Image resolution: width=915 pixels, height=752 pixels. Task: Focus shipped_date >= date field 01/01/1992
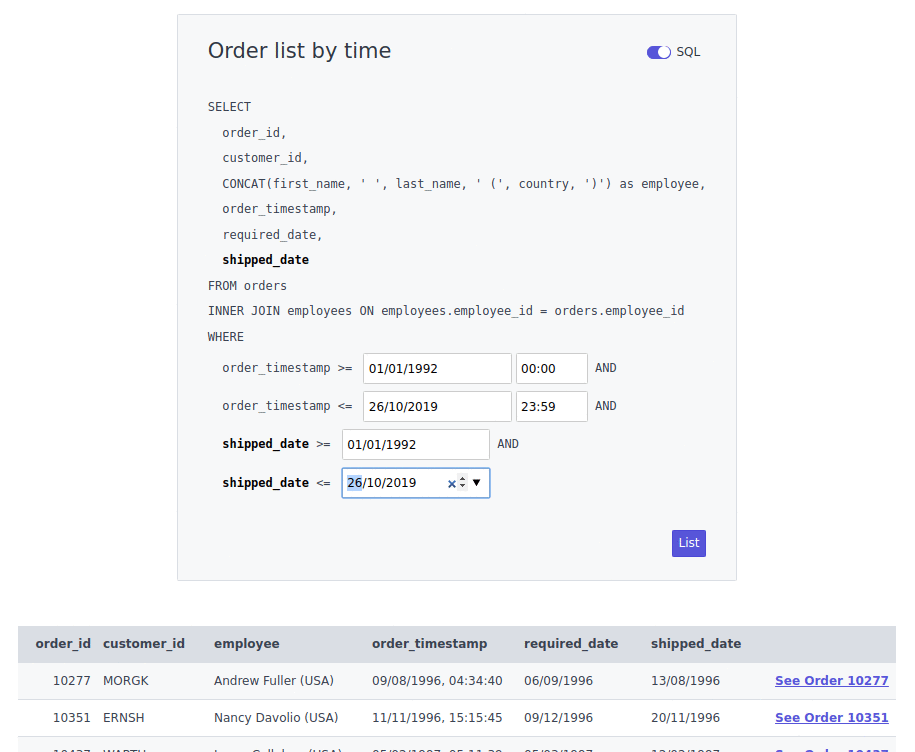tap(415, 445)
